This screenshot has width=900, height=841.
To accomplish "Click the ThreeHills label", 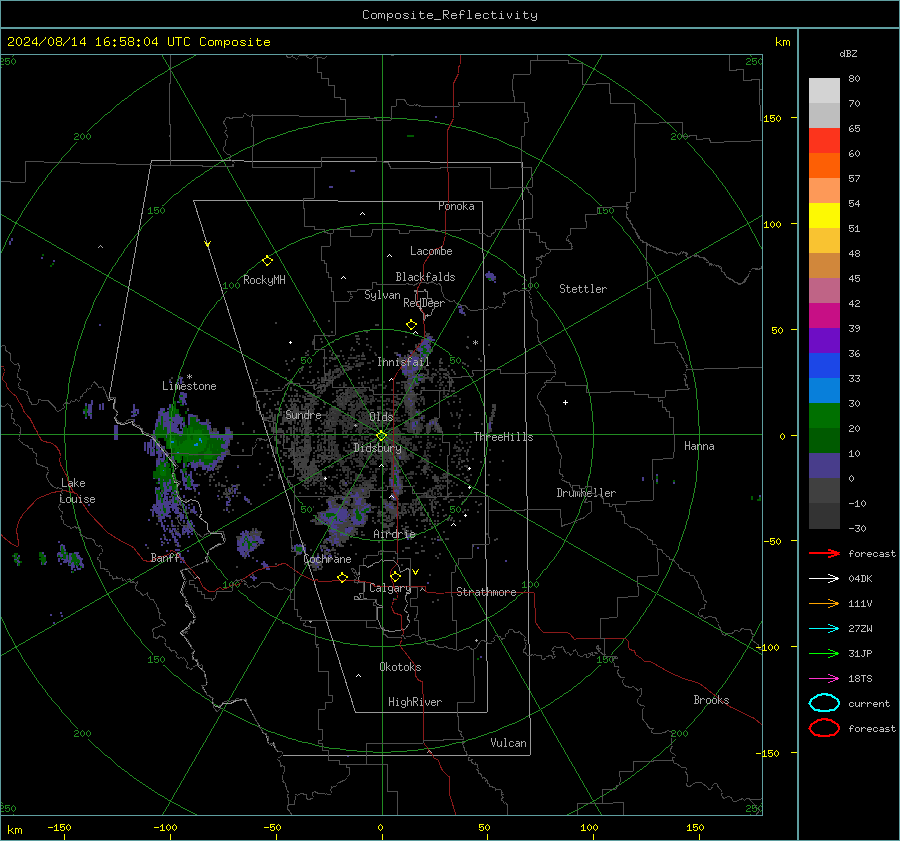I will point(503,437).
